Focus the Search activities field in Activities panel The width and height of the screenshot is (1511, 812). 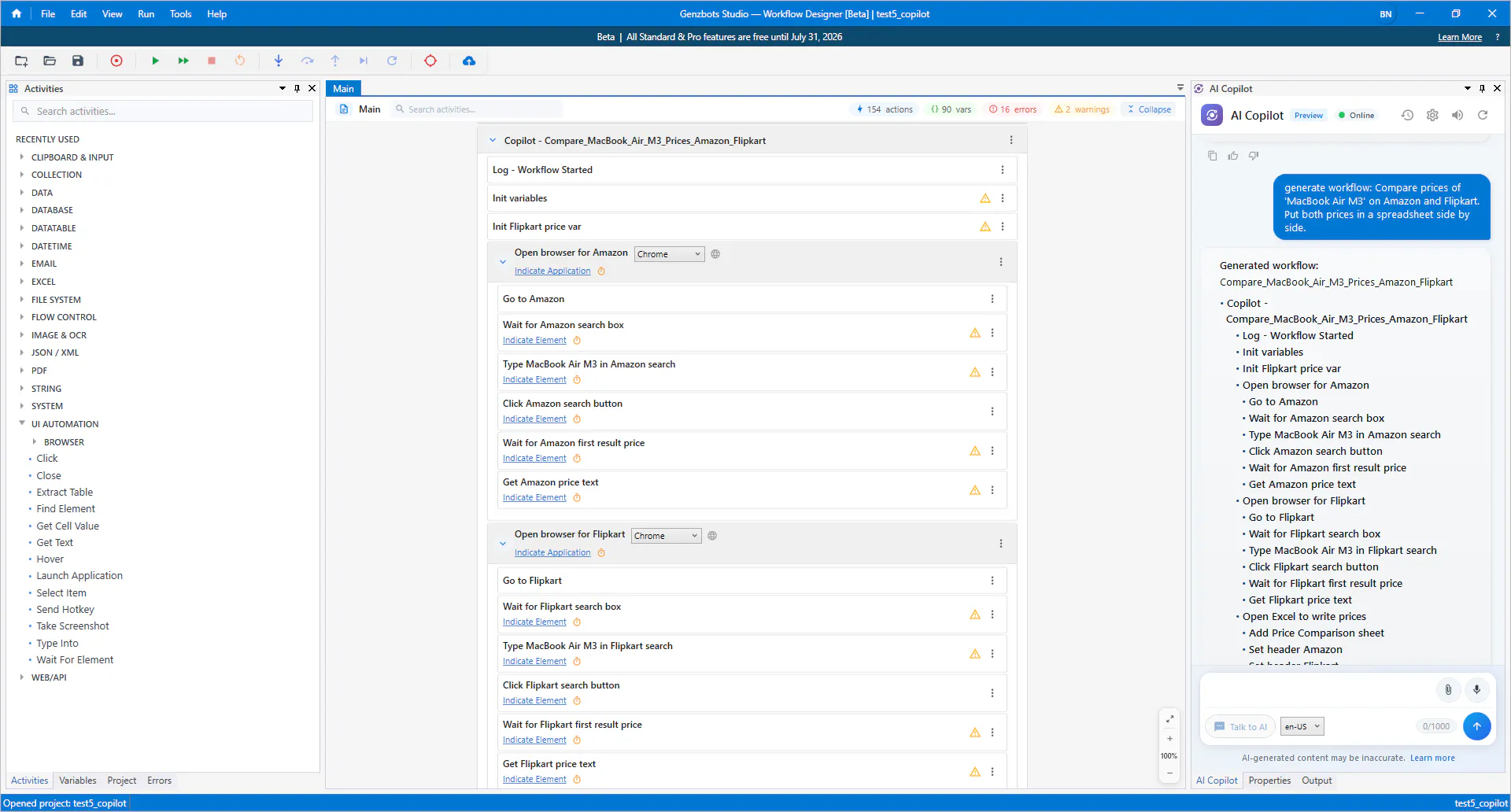point(163,111)
